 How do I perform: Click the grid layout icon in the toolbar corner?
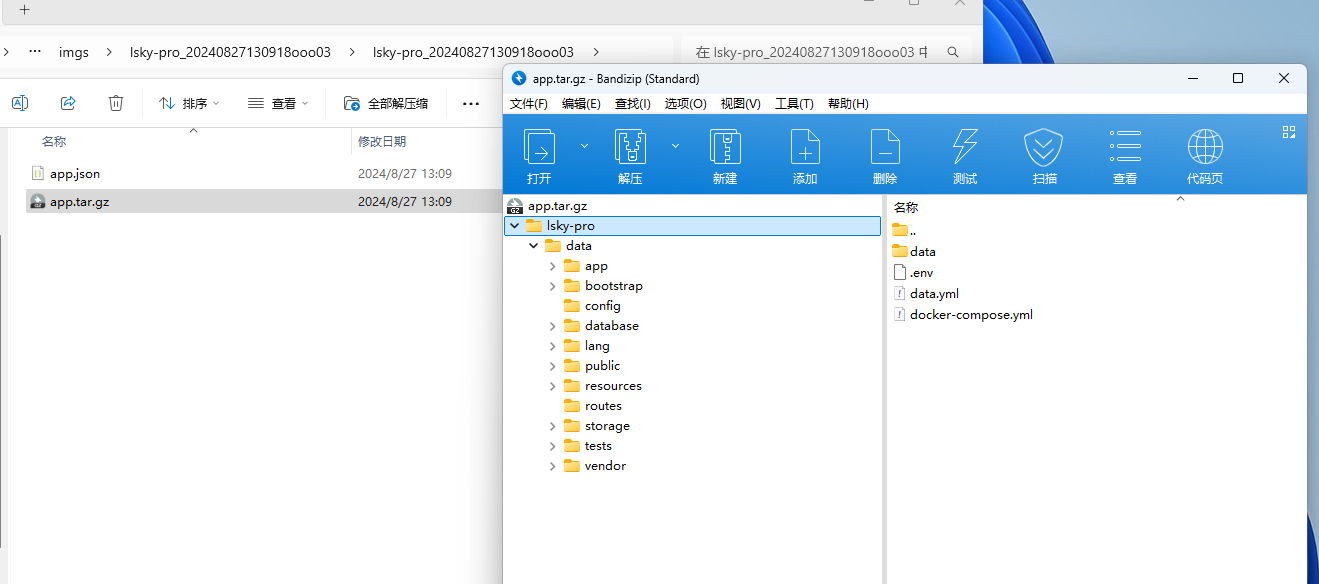click(x=1289, y=131)
